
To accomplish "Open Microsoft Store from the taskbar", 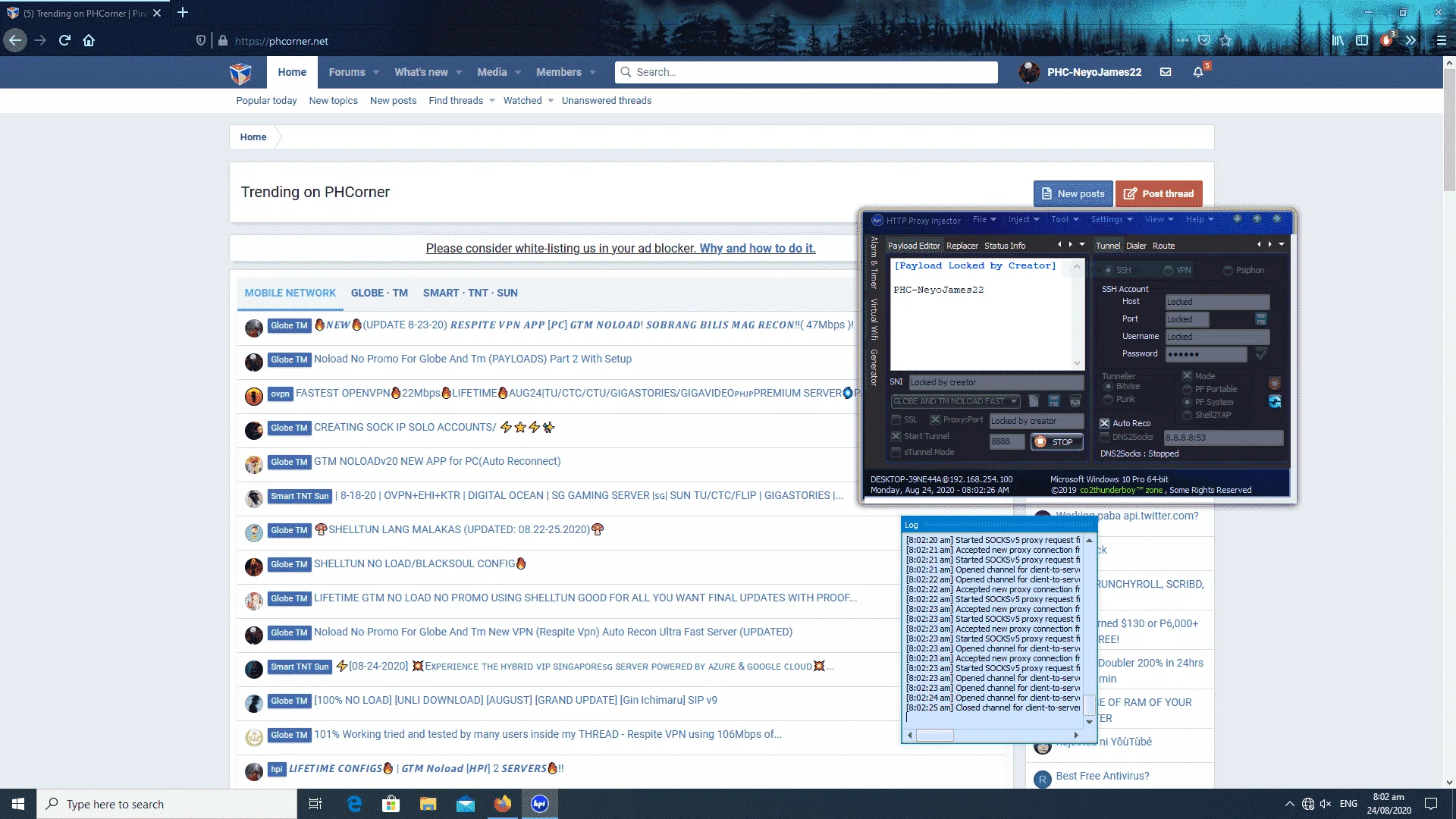I will (x=391, y=804).
